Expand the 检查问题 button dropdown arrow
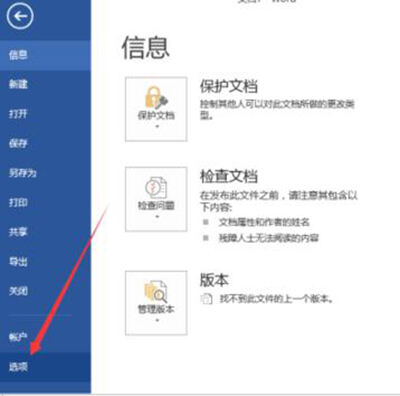Image resolution: width=400 pixels, height=396 pixels. tap(157, 217)
